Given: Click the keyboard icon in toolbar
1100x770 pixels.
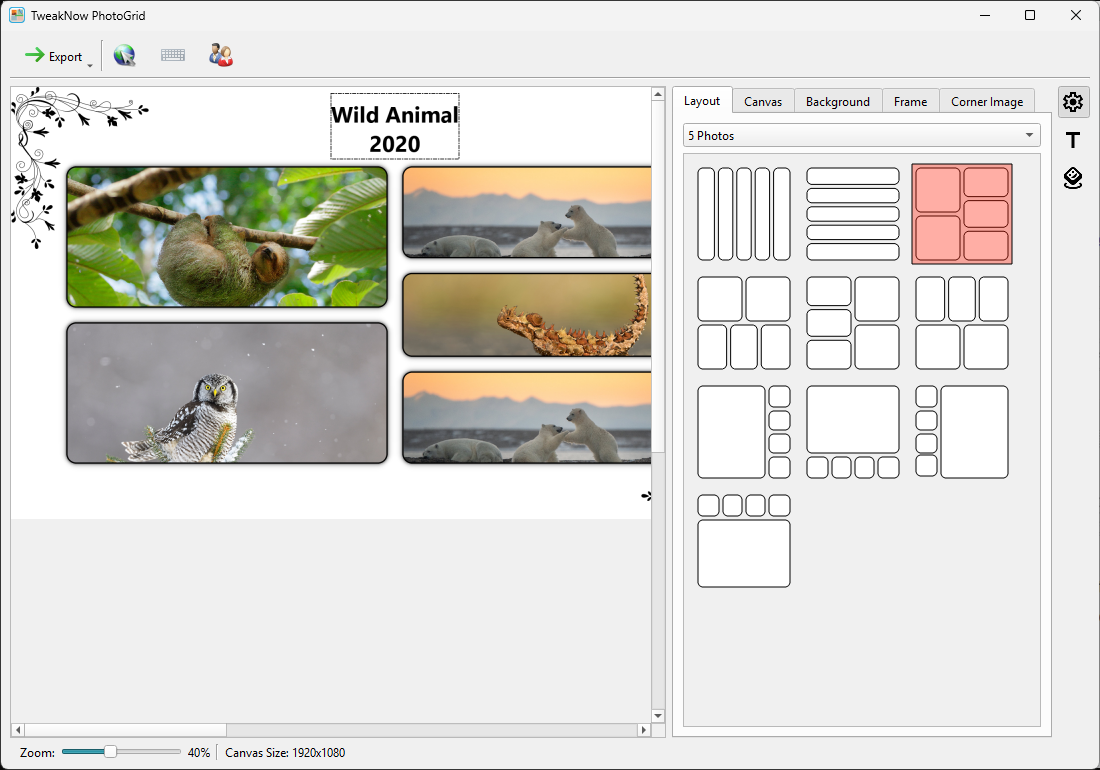Looking at the screenshot, I should (173, 55).
